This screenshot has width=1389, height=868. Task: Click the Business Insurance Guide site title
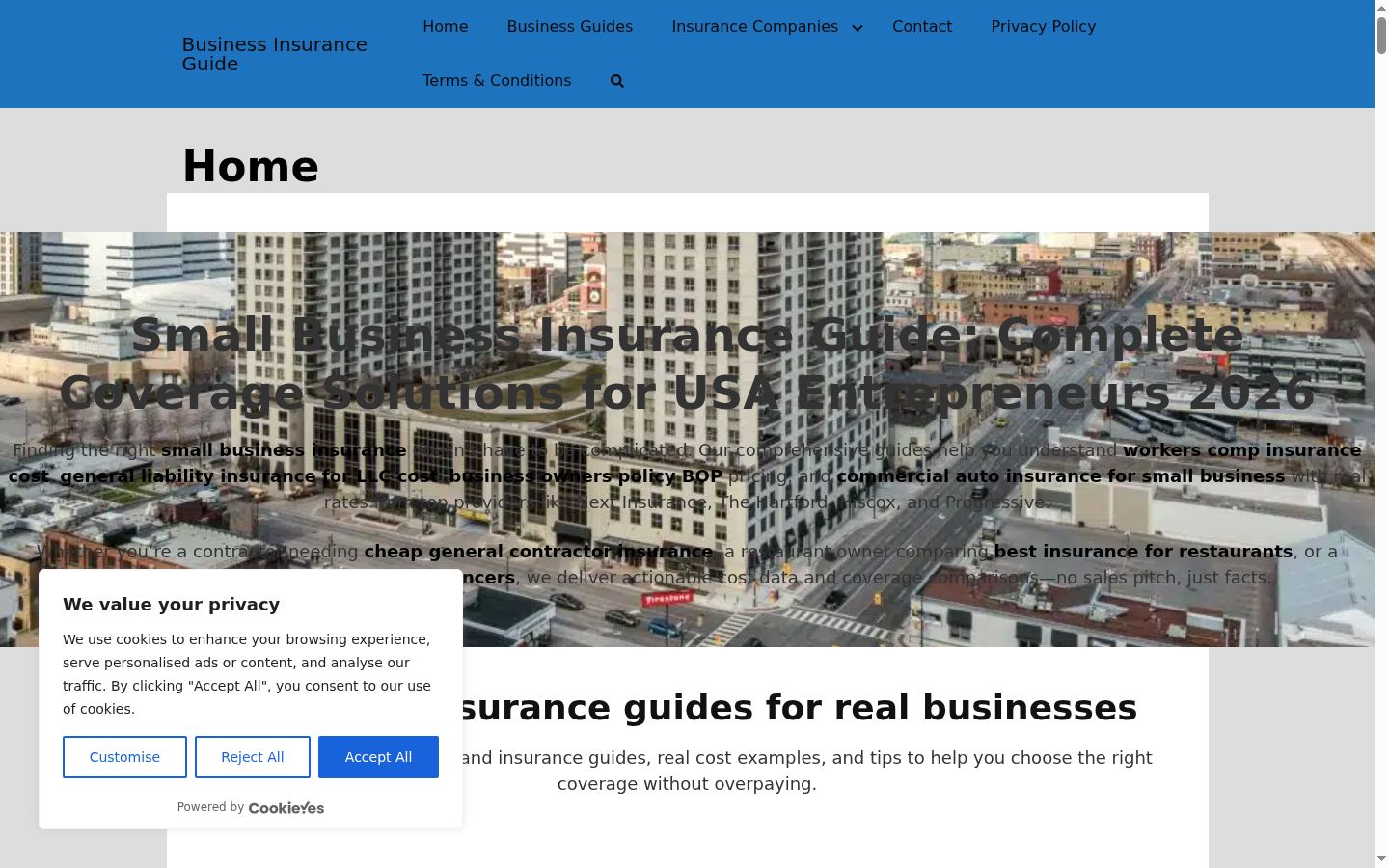pyautogui.click(x=275, y=54)
